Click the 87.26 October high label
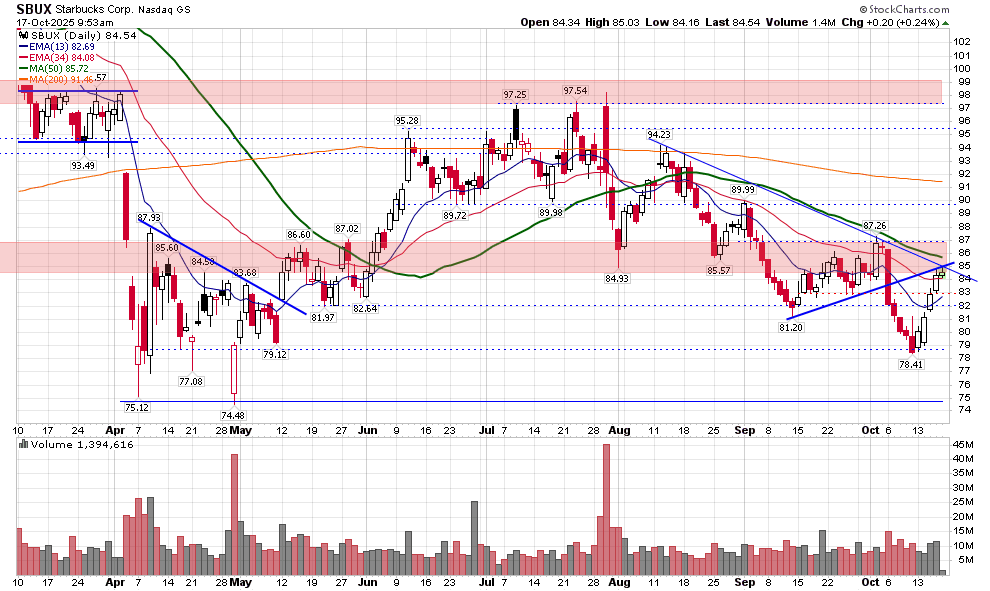 click(875, 225)
